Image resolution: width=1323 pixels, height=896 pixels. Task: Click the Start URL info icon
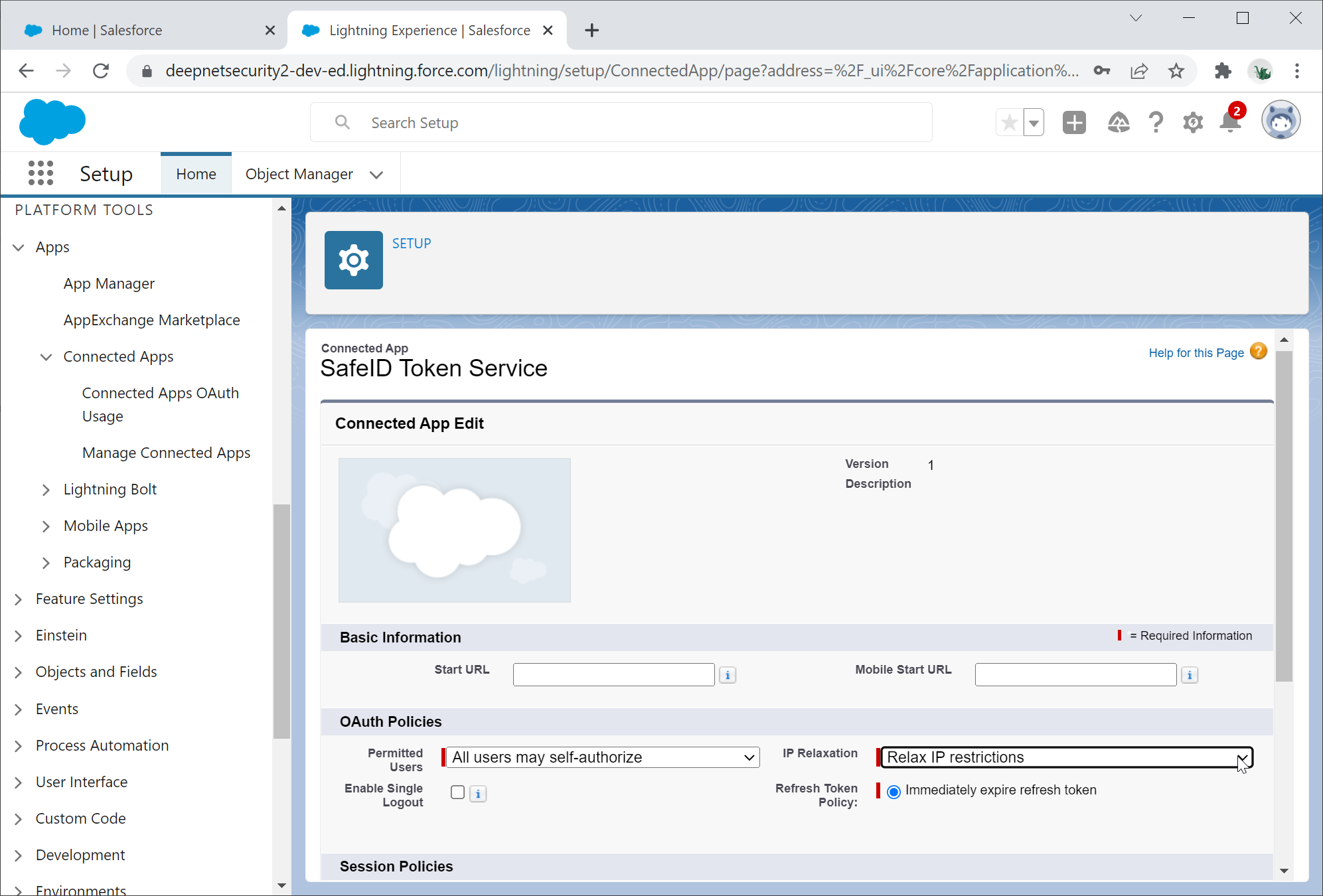728,675
